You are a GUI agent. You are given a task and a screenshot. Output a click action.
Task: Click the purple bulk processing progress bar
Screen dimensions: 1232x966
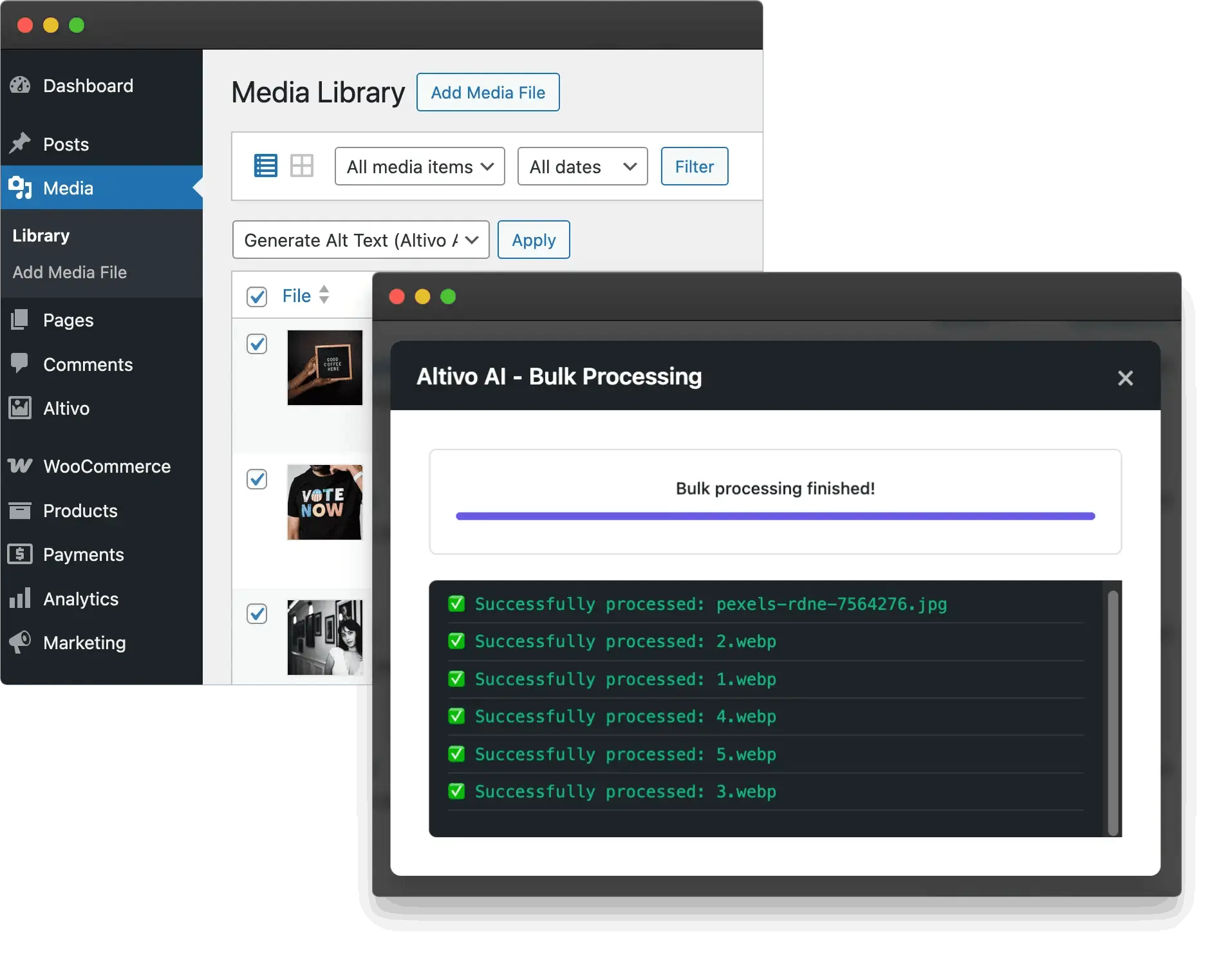click(775, 516)
